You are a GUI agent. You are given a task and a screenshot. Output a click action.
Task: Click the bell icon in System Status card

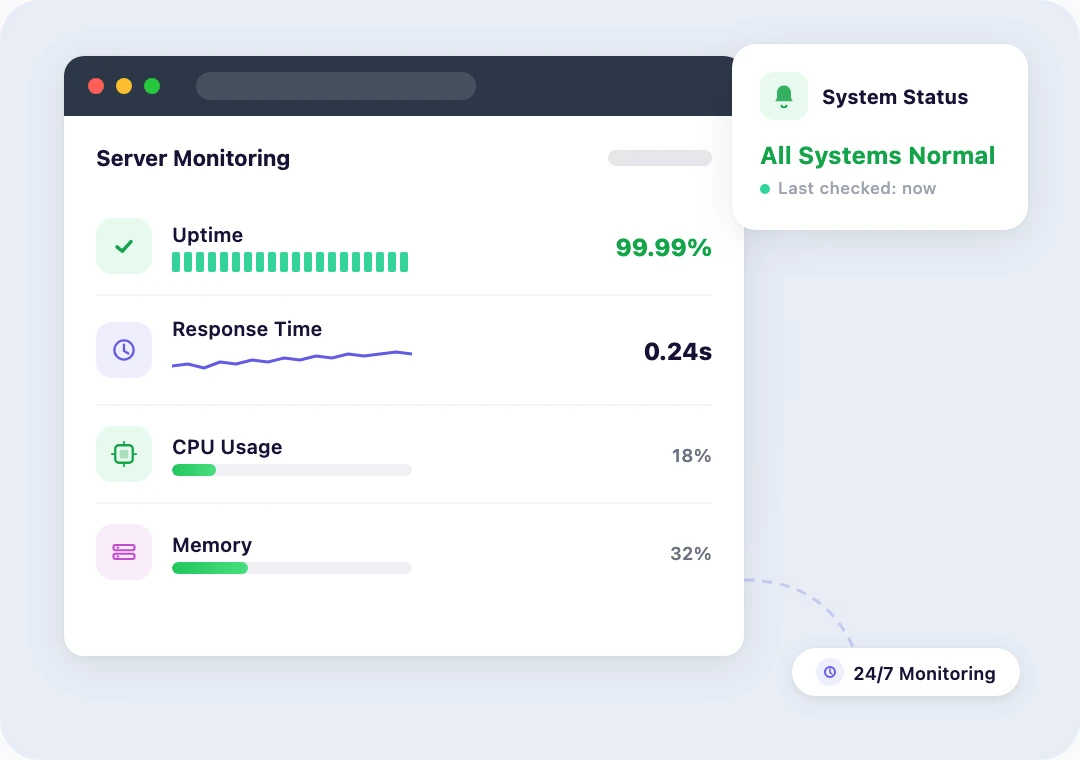point(783,95)
